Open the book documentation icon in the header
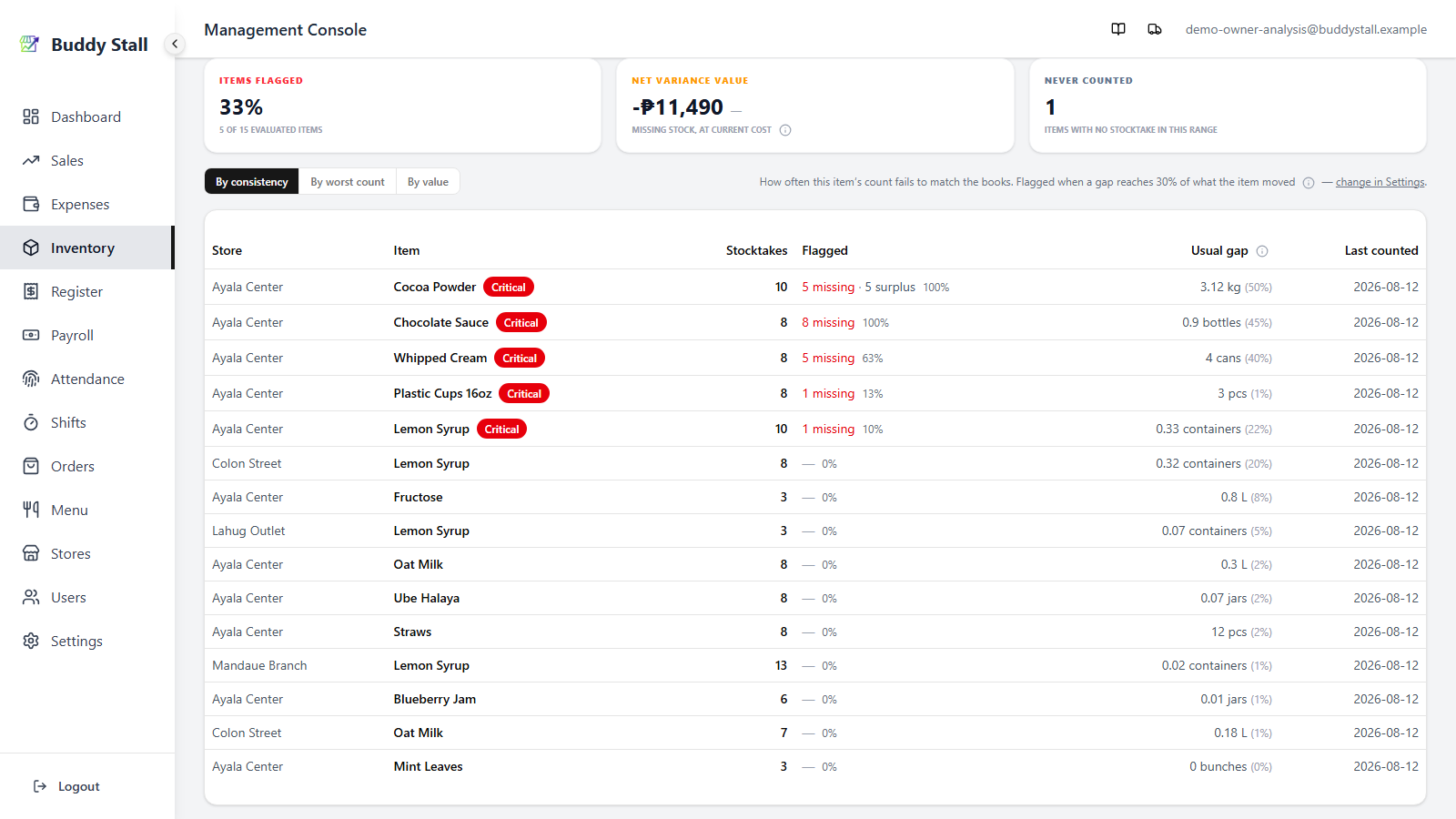The width and height of the screenshot is (1456, 819). 1118,29
